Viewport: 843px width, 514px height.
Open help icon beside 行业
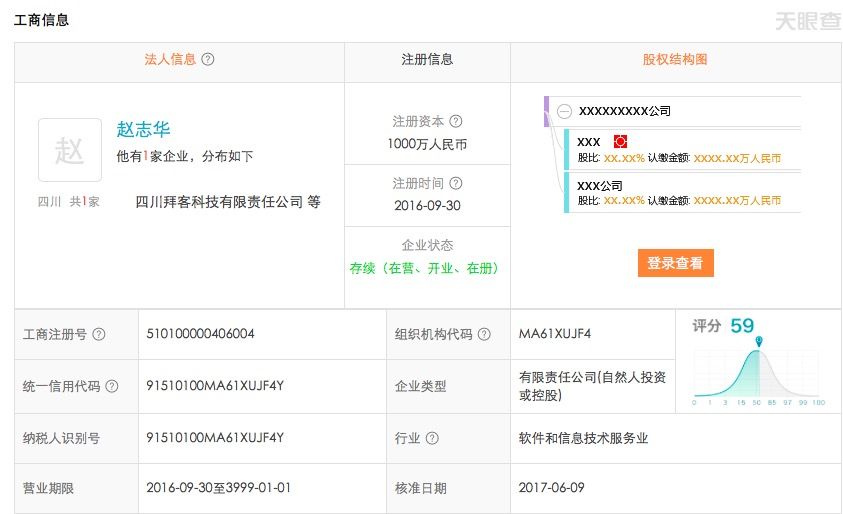pyautogui.click(x=432, y=438)
